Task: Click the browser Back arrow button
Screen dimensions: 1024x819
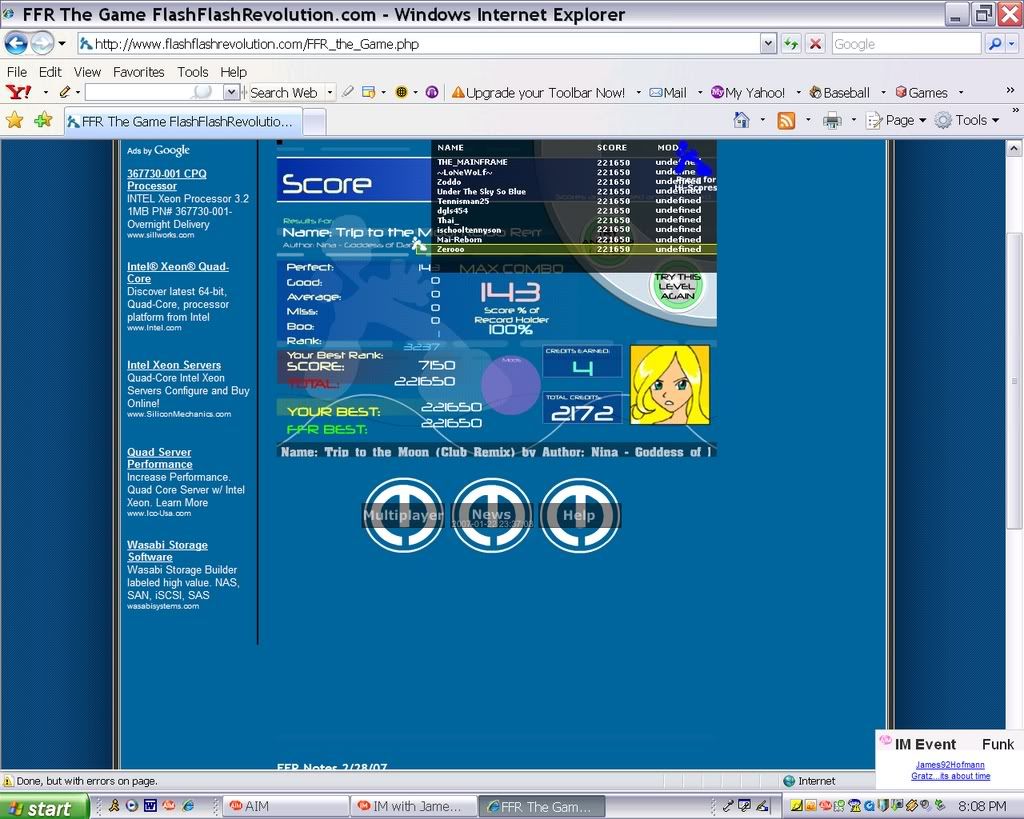Action: click(x=16, y=44)
